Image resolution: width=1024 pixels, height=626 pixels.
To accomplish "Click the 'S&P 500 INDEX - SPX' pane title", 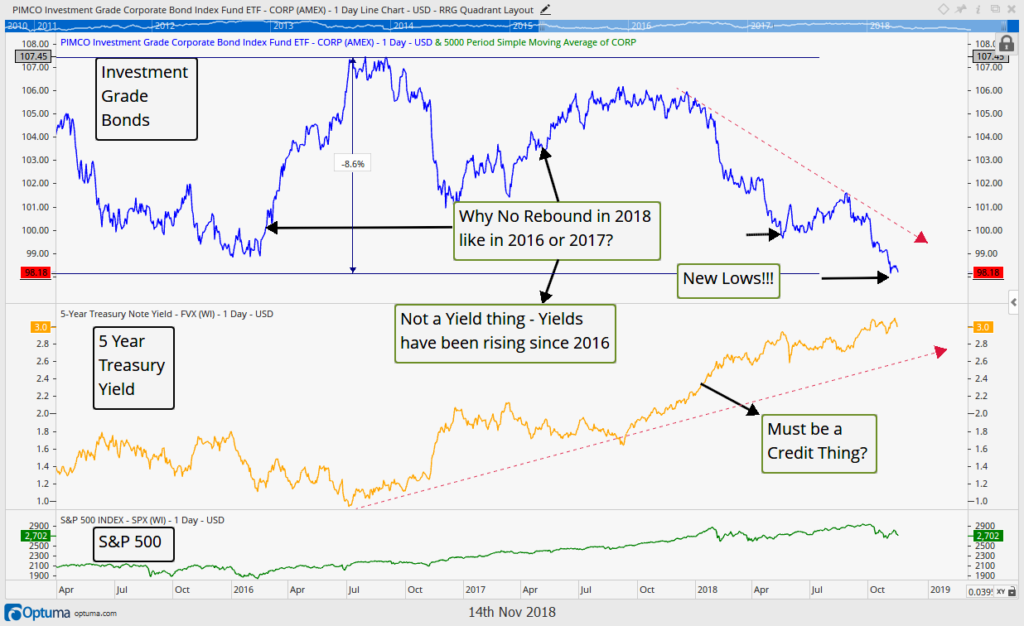I will tap(142, 520).
